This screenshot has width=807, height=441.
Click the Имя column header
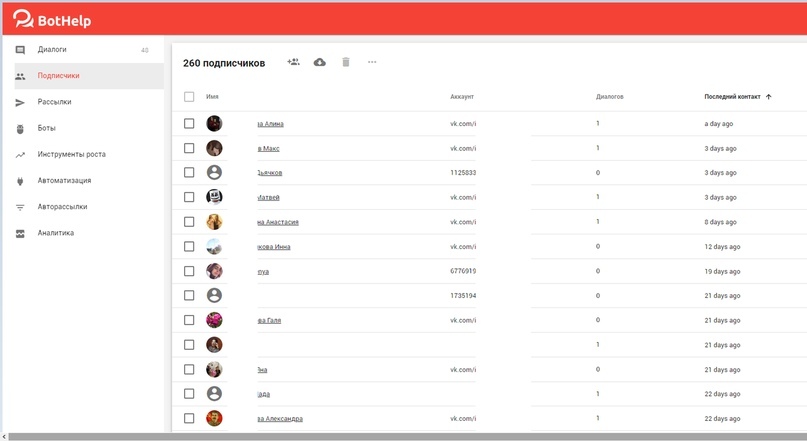click(x=212, y=97)
